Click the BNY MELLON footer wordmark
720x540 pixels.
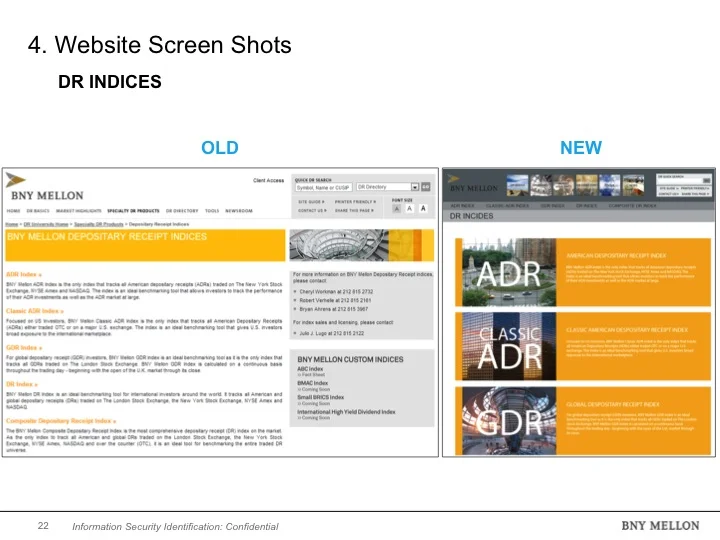click(660, 526)
